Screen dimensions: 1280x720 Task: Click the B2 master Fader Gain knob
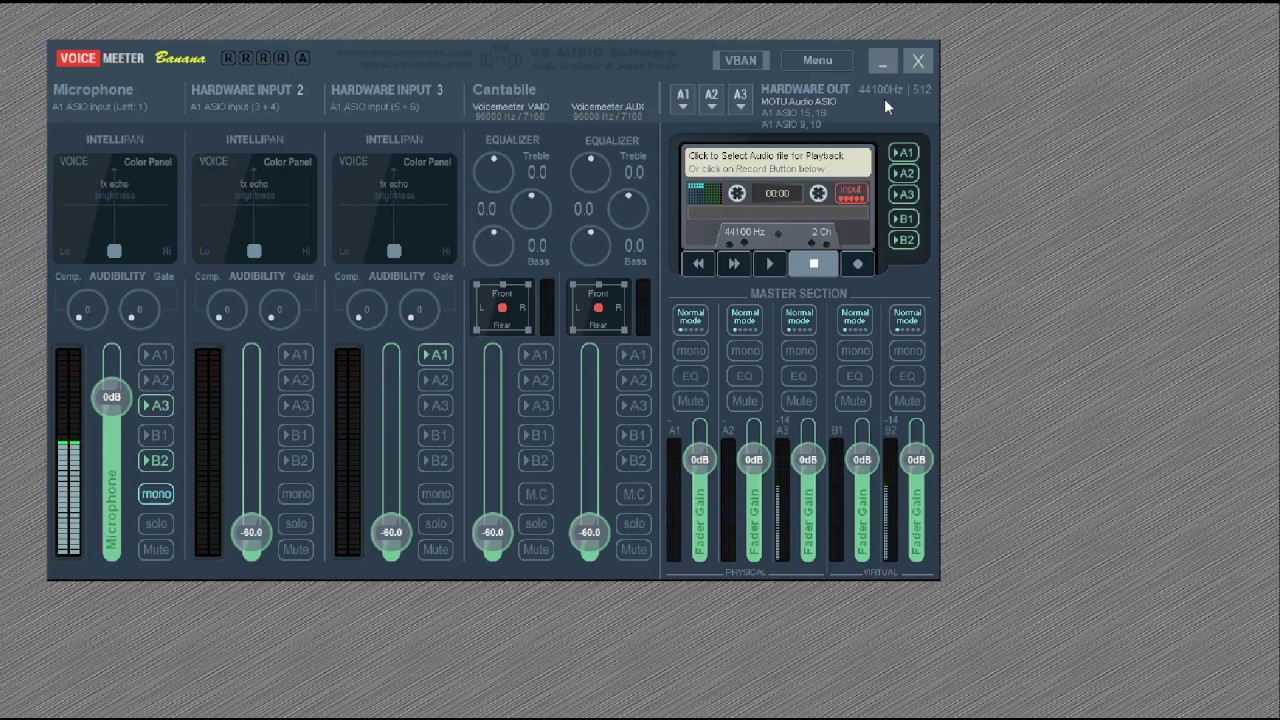click(916, 460)
